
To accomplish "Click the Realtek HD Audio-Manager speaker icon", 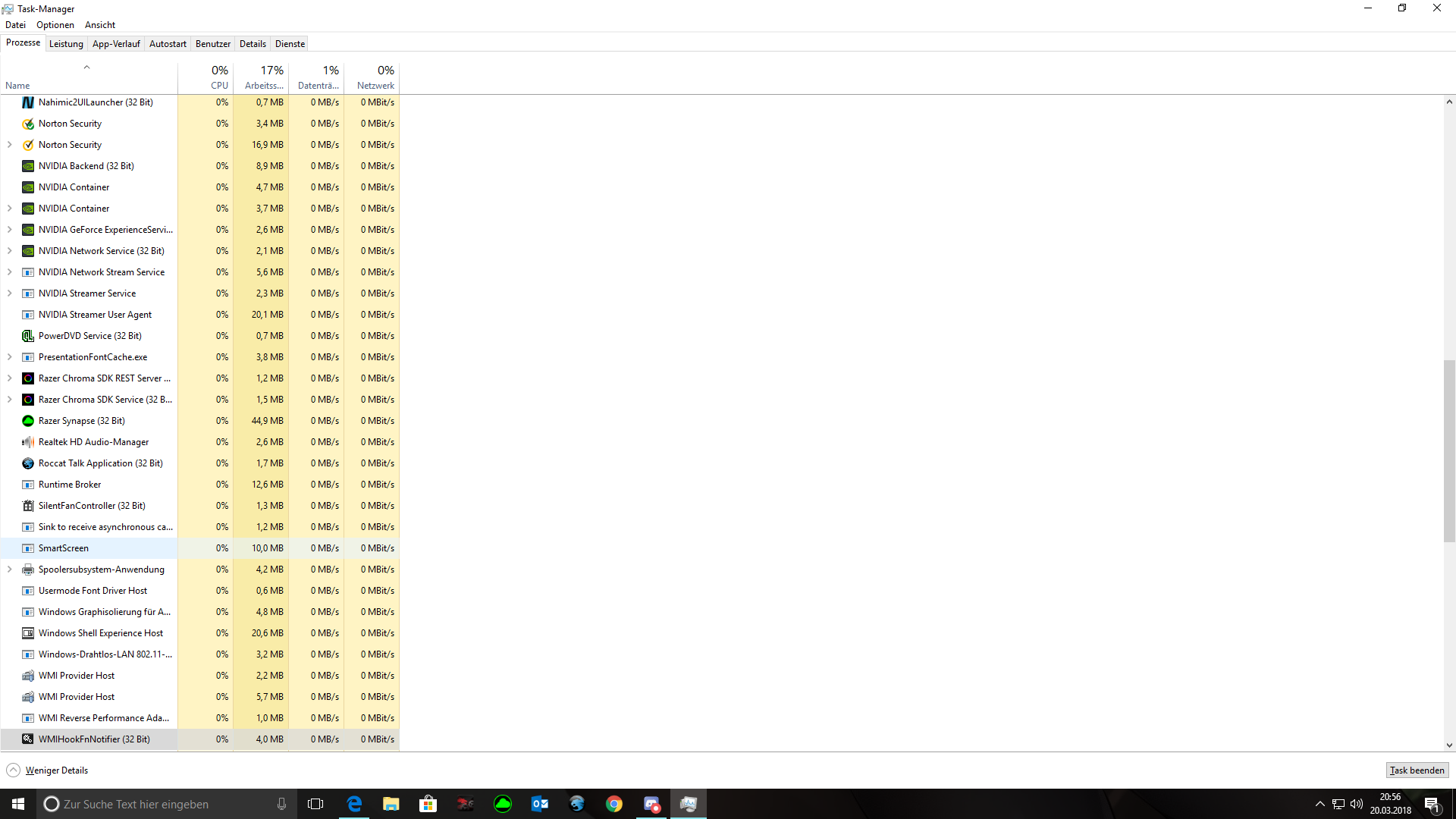I will 28,442.
